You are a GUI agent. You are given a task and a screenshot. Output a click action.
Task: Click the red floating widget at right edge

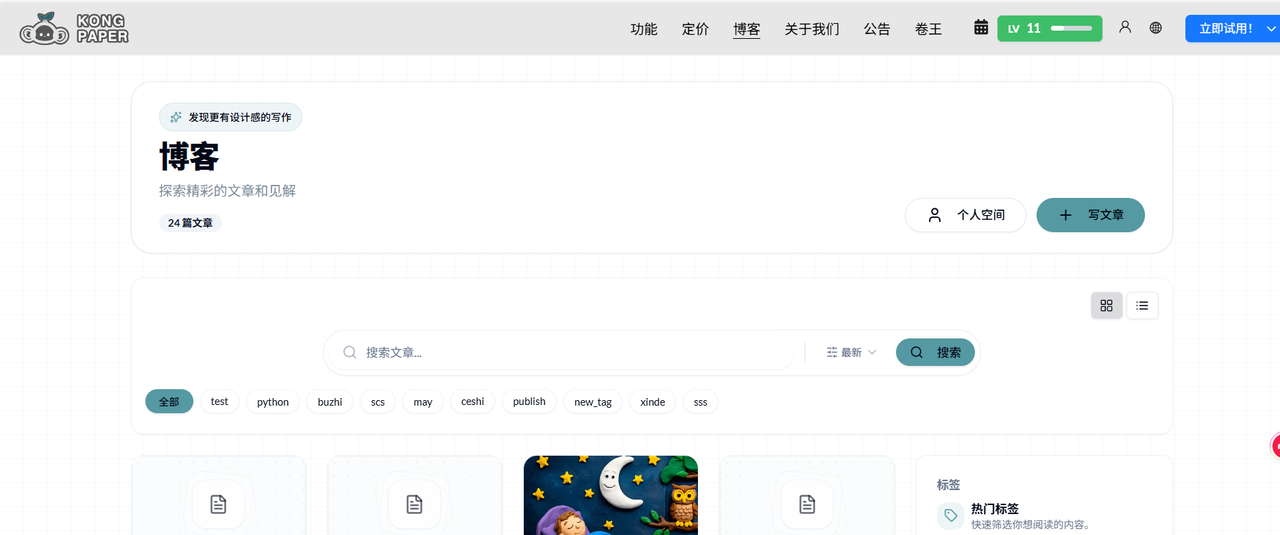point(1275,446)
